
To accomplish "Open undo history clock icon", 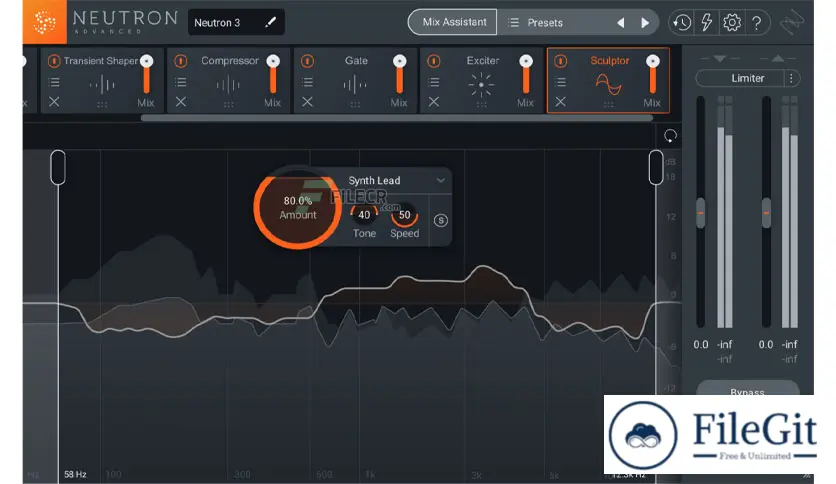I will point(682,22).
